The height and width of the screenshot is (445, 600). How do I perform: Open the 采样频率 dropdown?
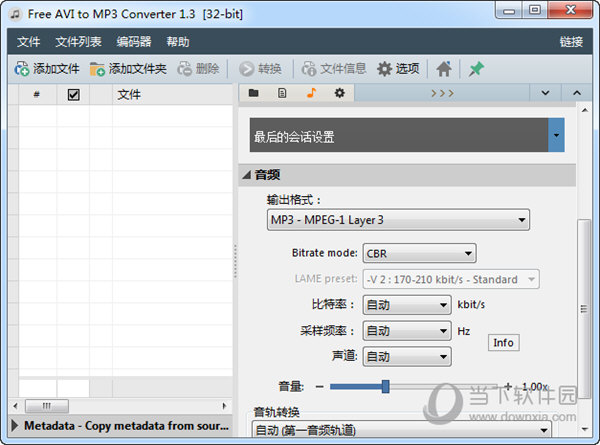coord(407,331)
